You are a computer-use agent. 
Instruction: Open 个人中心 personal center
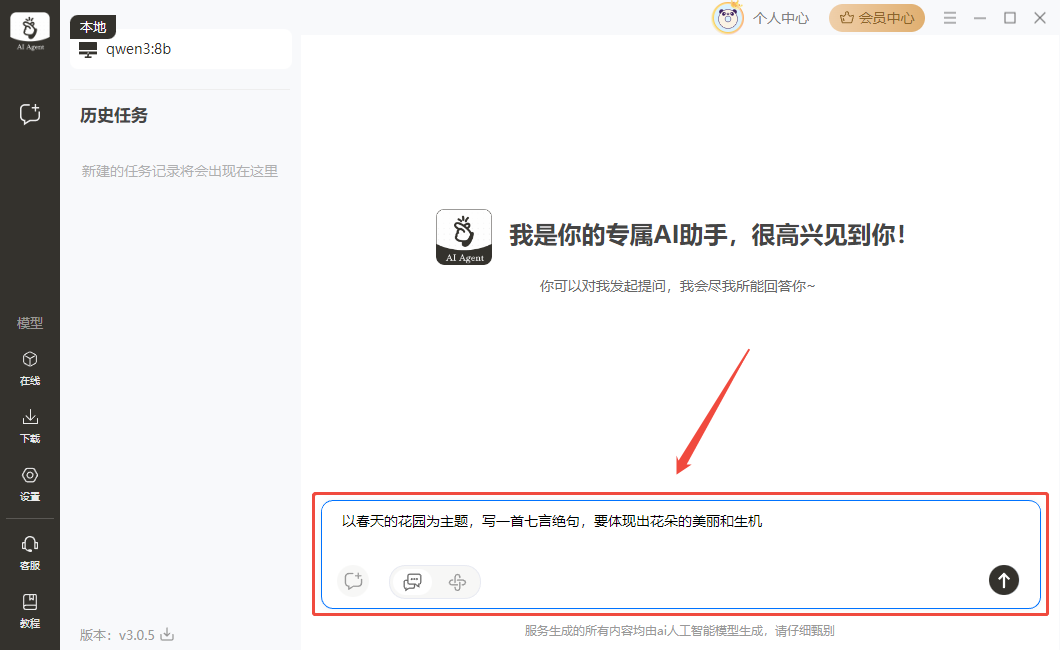click(x=780, y=18)
